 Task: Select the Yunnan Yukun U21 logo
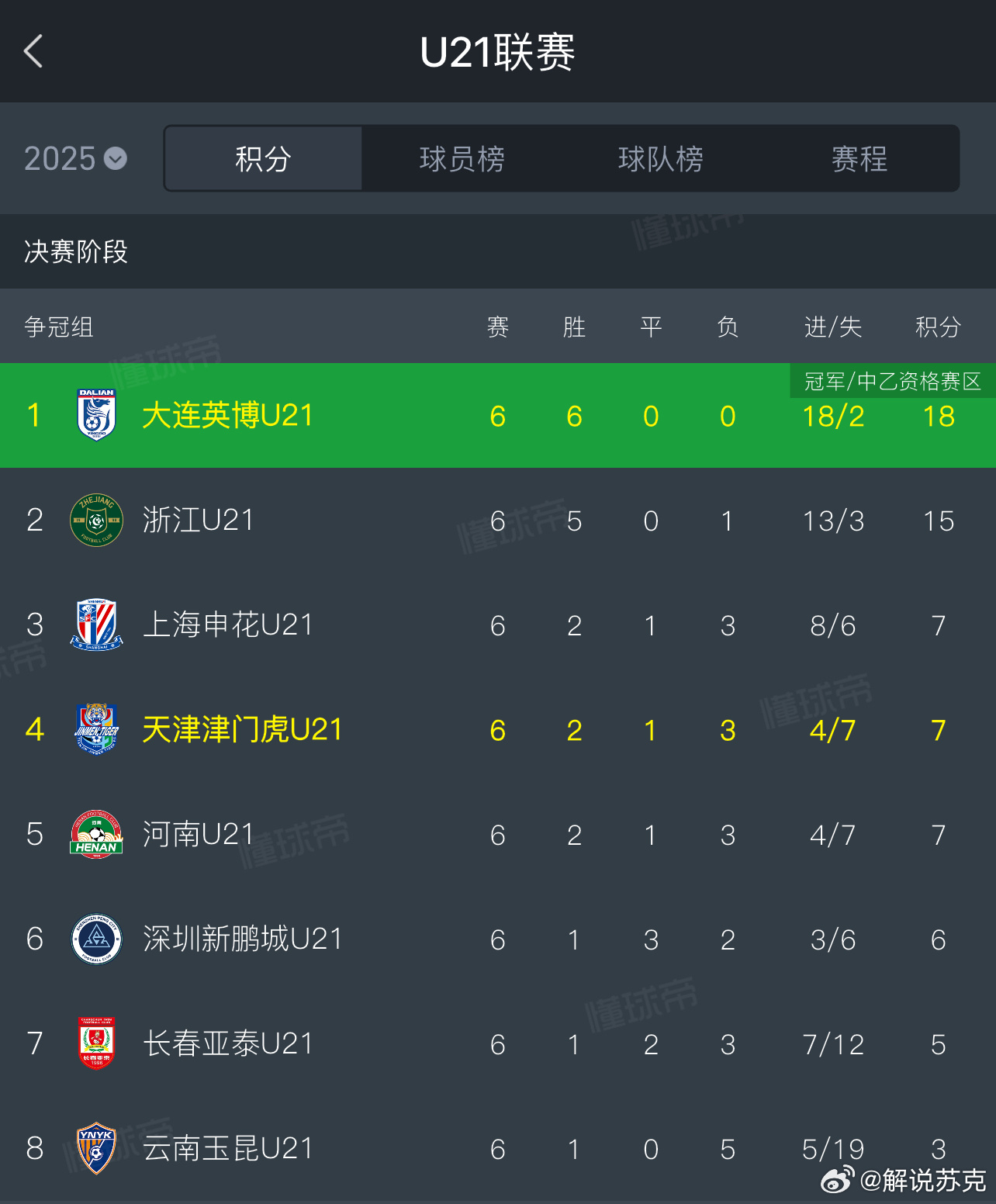pyautogui.click(x=96, y=1148)
